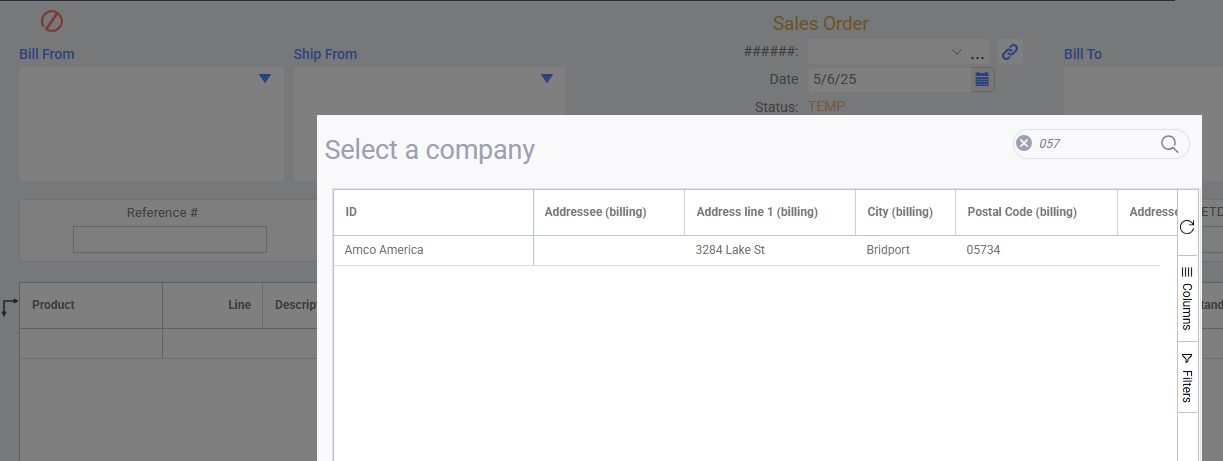Click the Bill From label link
The image size is (1223, 461).
tap(47, 54)
